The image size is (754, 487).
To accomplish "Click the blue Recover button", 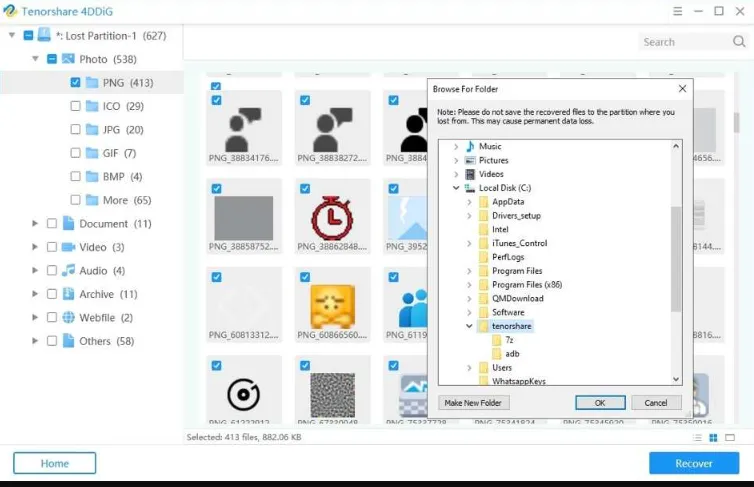I will (694, 463).
